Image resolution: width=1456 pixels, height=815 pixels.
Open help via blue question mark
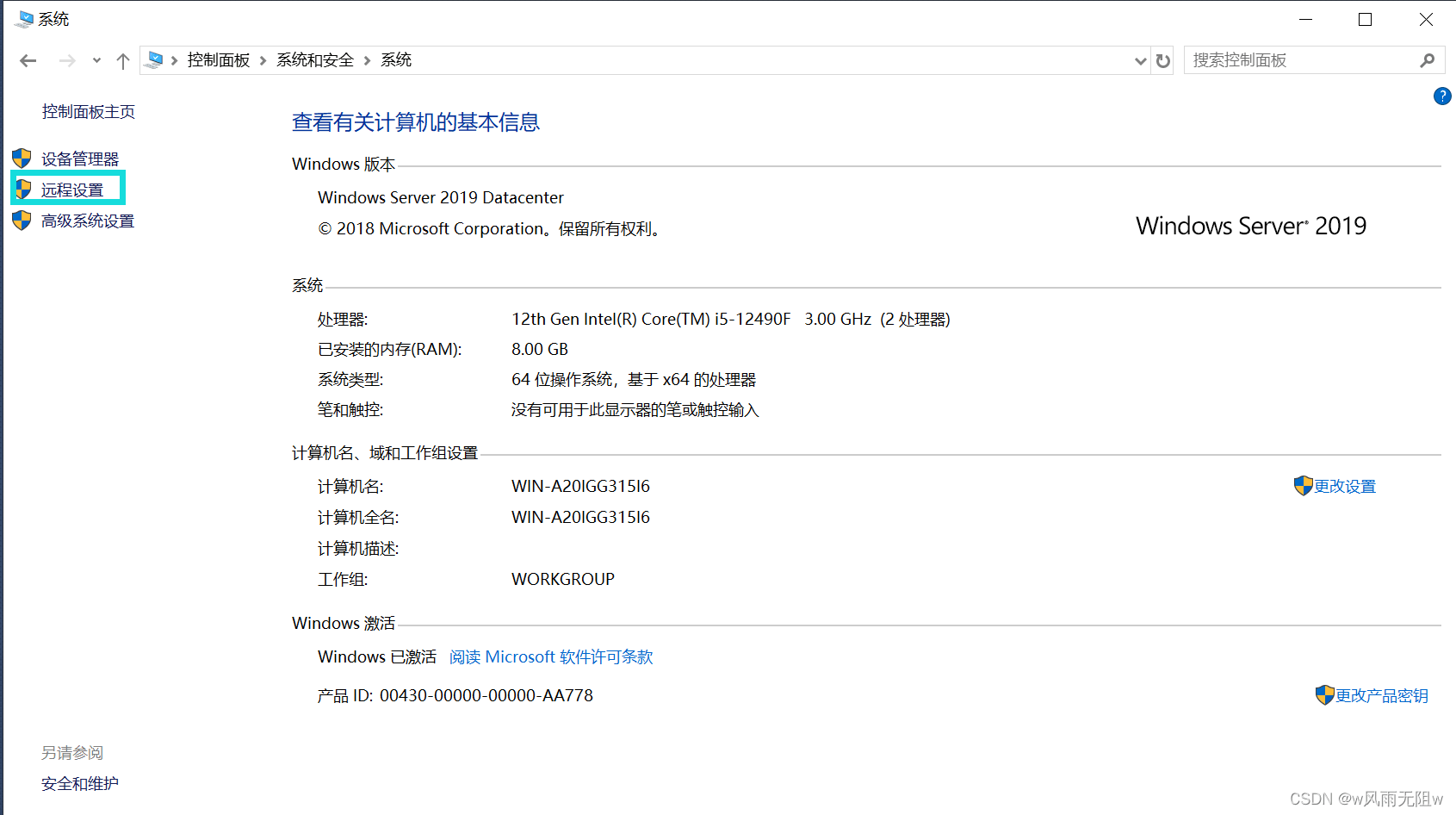point(1442,96)
